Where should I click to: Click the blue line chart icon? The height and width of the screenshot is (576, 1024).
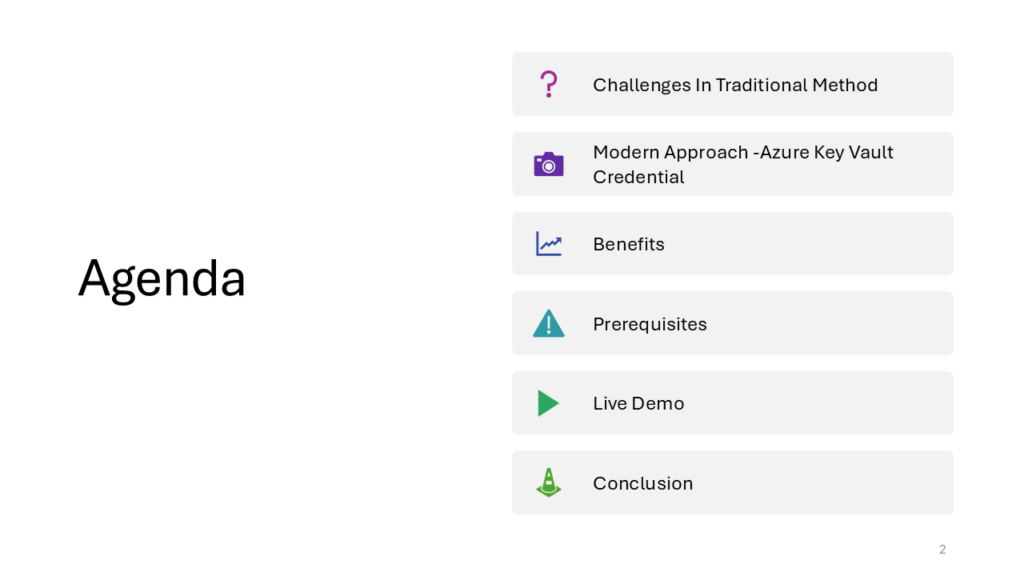[x=549, y=244]
